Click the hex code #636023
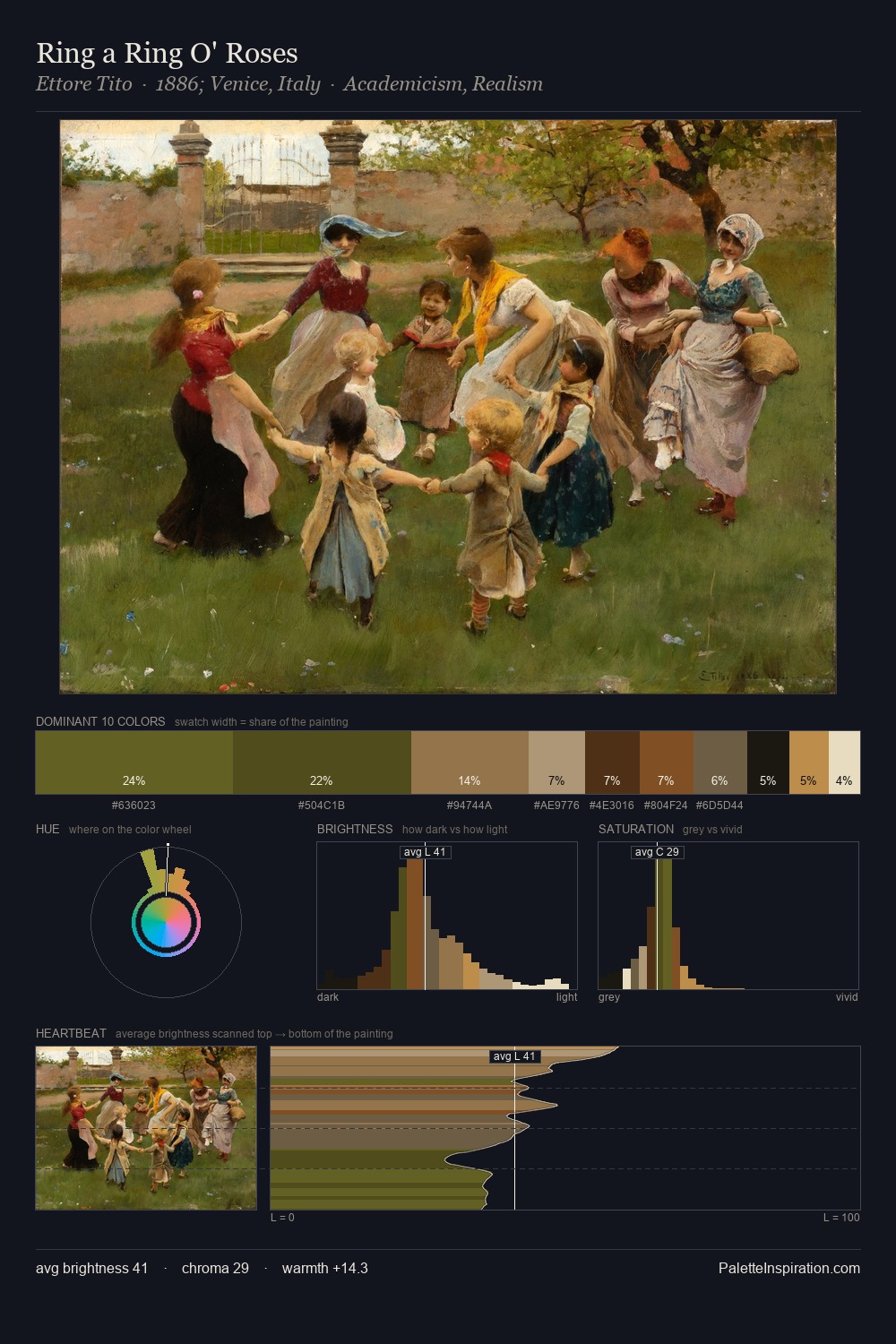896x1344 pixels. tap(134, 806)
